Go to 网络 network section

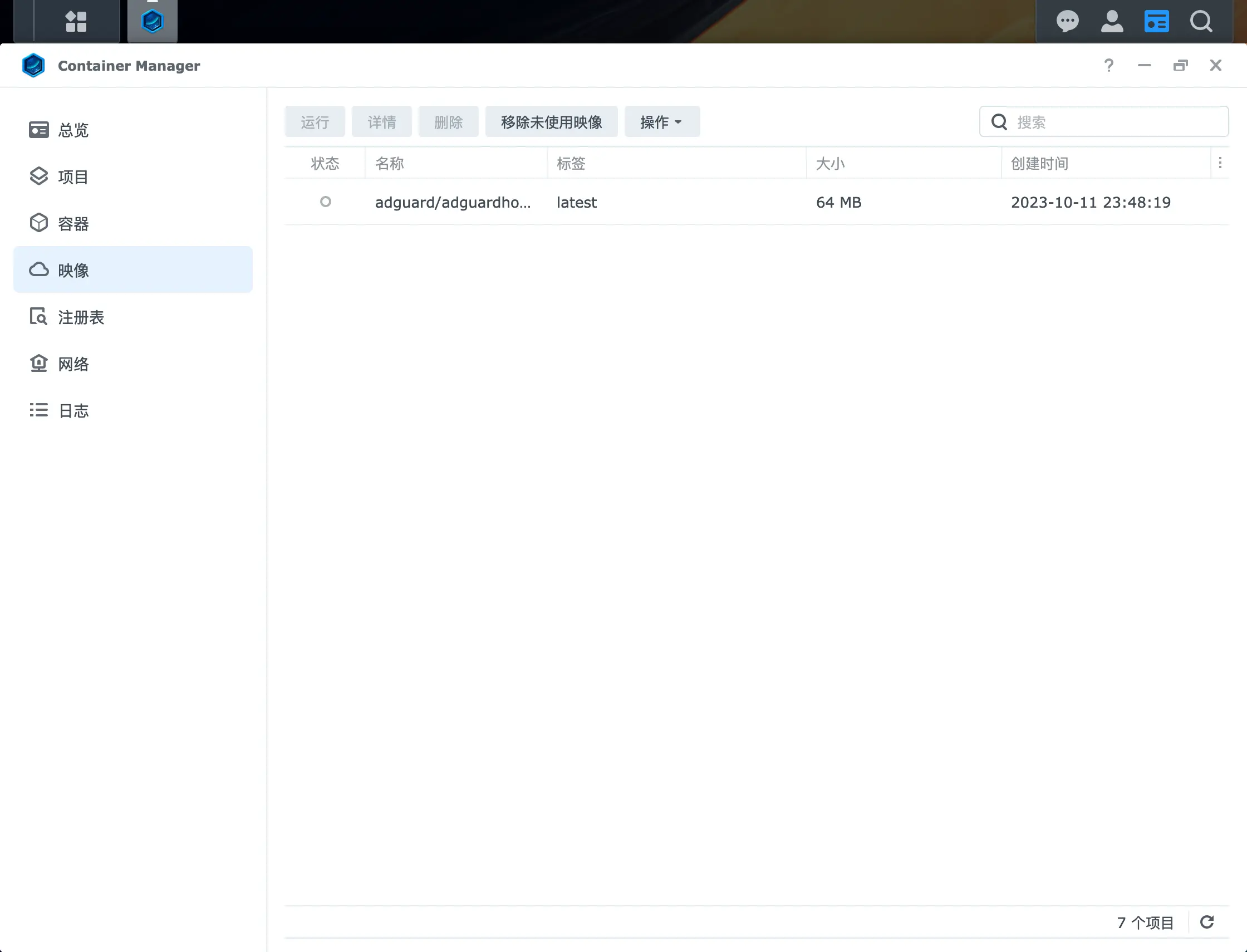click(x=132, y=363)
